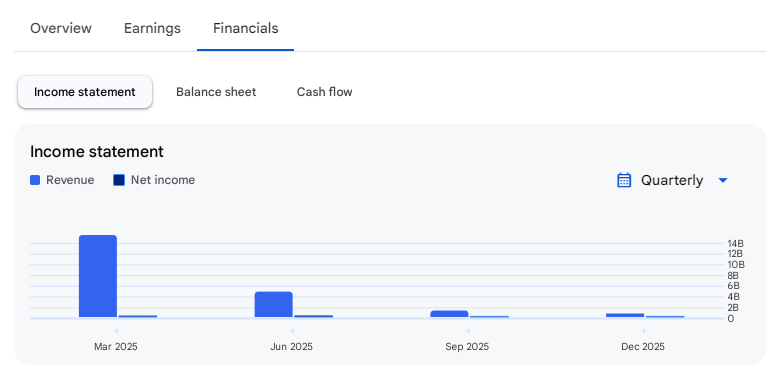Click the 2B y-axis value
The image size is (782, 374).
tap(734, 307)
